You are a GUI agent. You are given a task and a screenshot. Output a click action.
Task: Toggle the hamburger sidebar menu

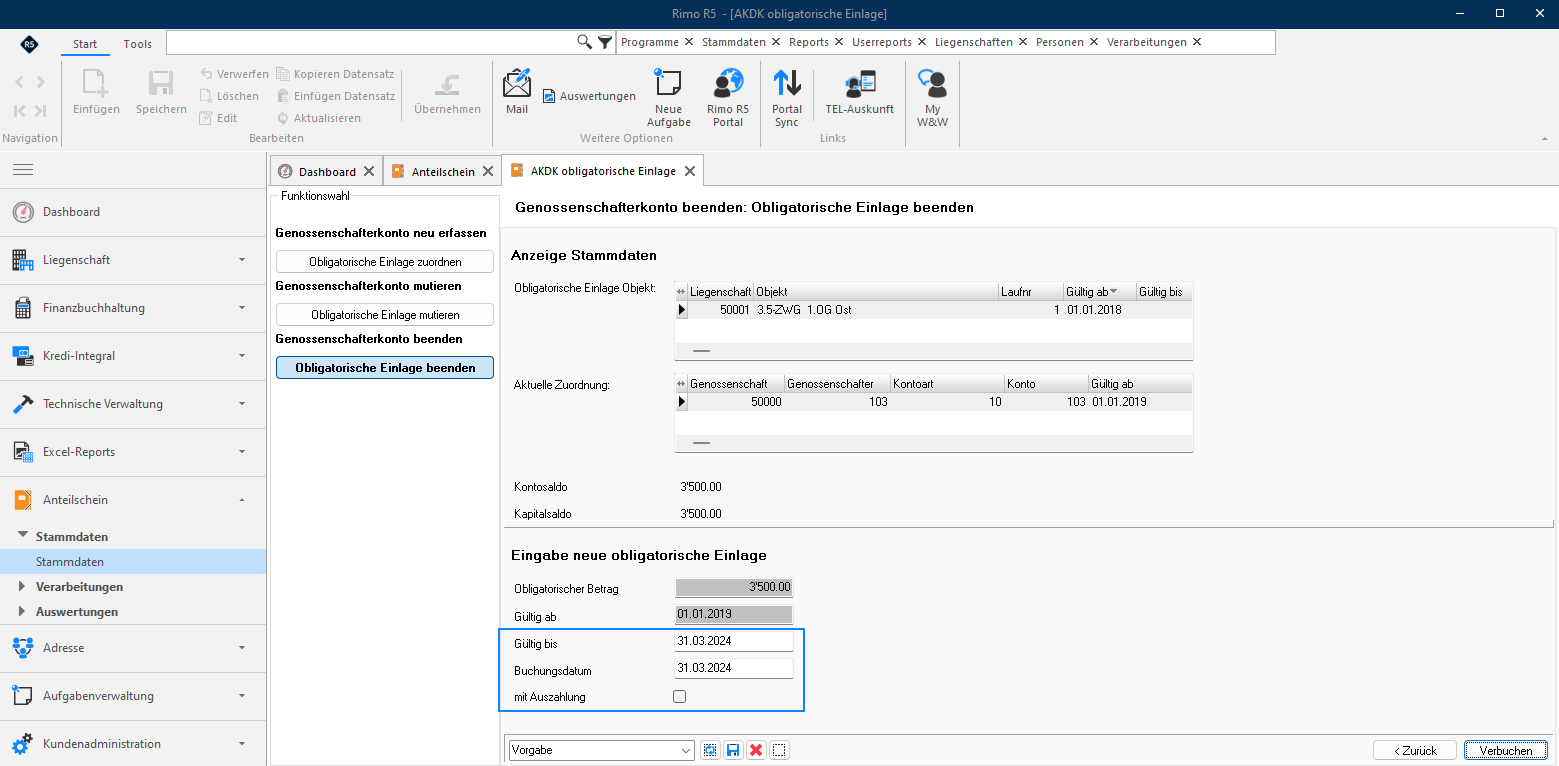tap(23, 170)
